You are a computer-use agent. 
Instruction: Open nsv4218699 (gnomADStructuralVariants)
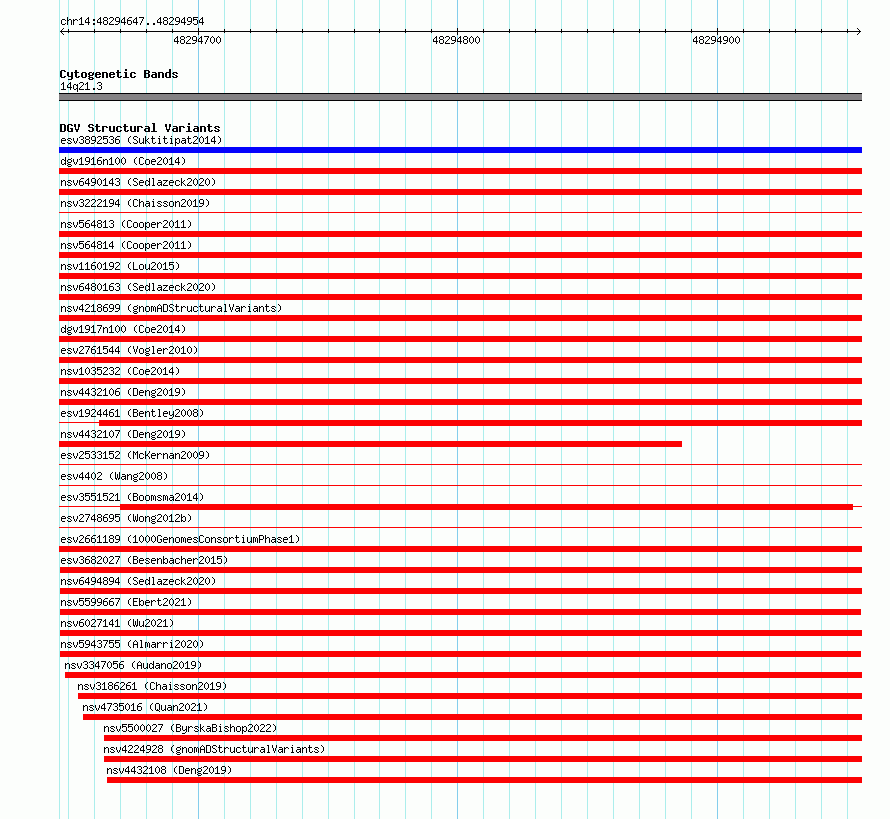[x=171, y=308]
